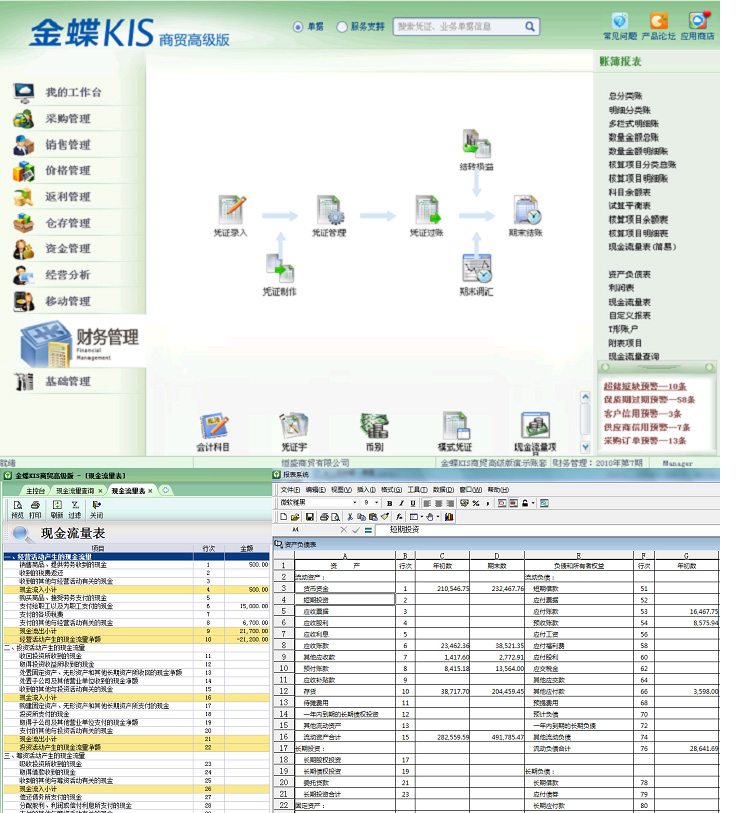Image resolution: width=750 pixels, height=813 pixels.
Task: Click the 过滤 filter icon in cash flow window
Action: click(x=75, y=505)
